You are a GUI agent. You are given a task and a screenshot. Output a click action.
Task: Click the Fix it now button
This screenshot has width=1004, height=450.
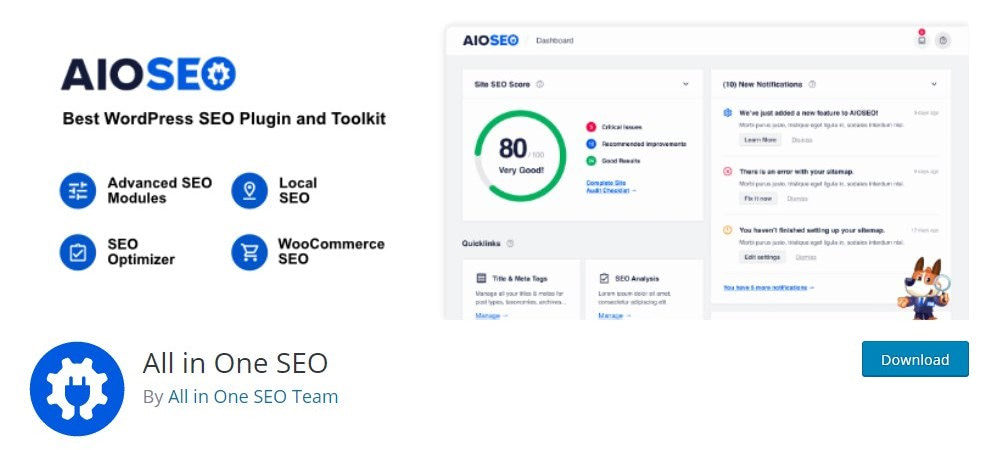pos(758,198)
